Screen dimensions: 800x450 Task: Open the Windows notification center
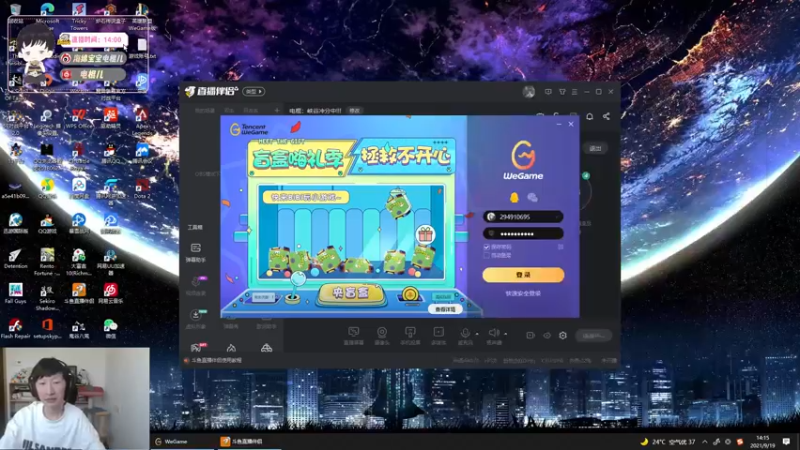coord(786,441)
